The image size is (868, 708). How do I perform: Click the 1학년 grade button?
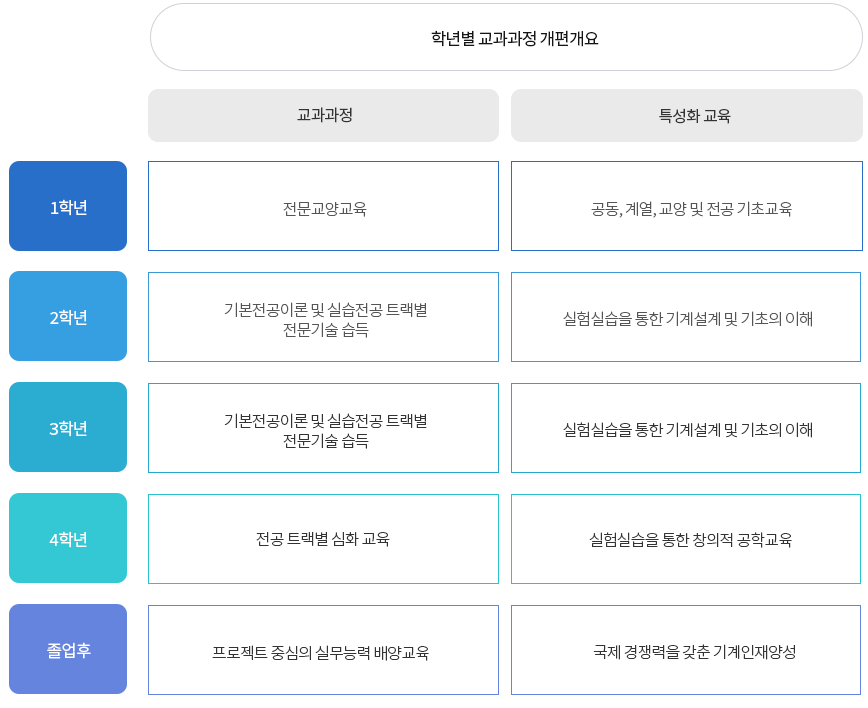(x=68, y=207)
